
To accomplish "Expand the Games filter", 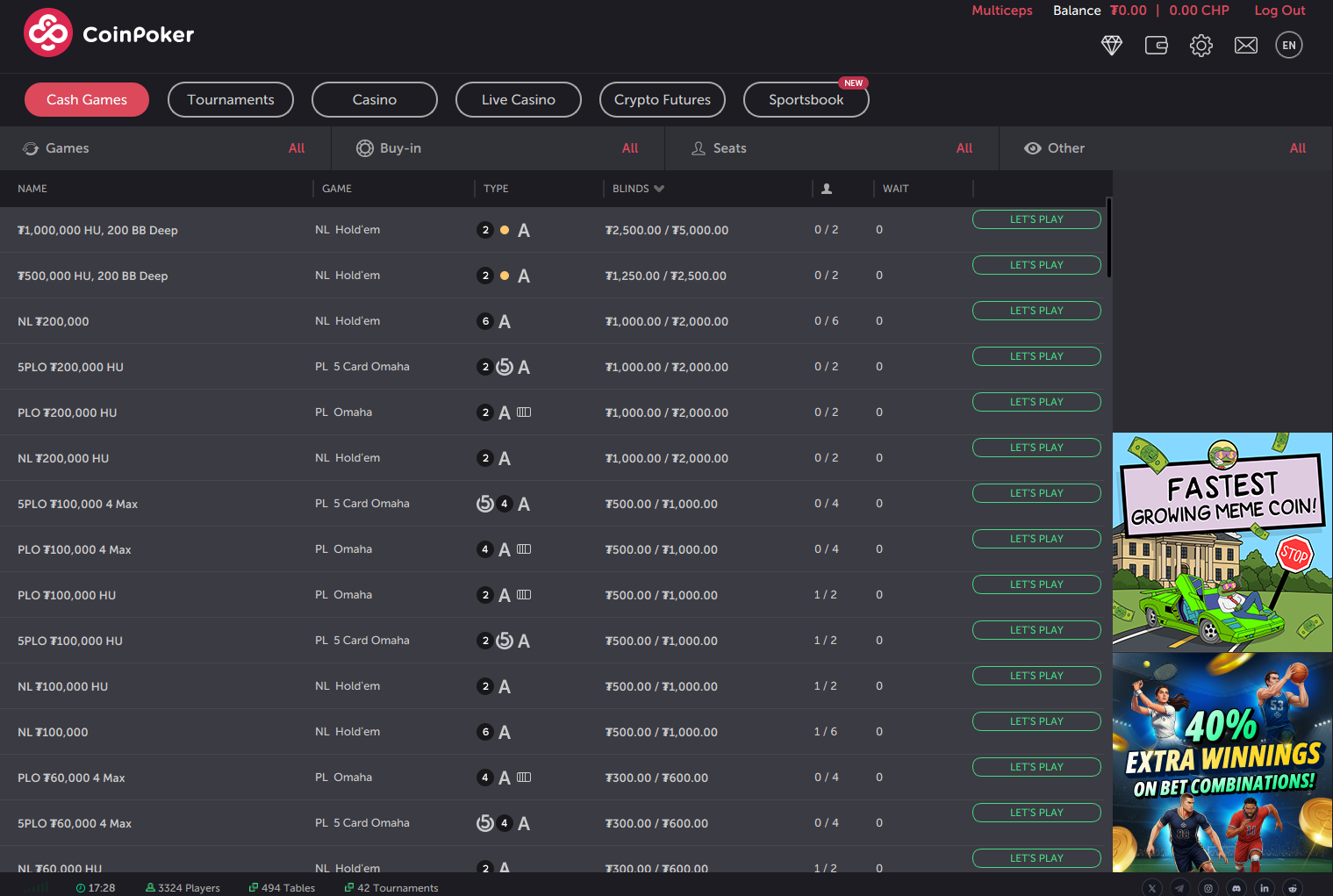I will point(165,148).
